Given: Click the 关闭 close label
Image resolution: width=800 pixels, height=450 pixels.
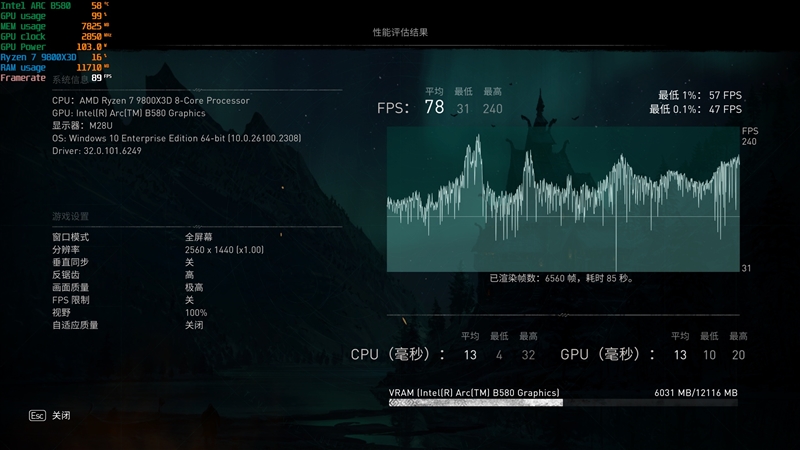Looking at the screenshot, I should click(61, 416).
